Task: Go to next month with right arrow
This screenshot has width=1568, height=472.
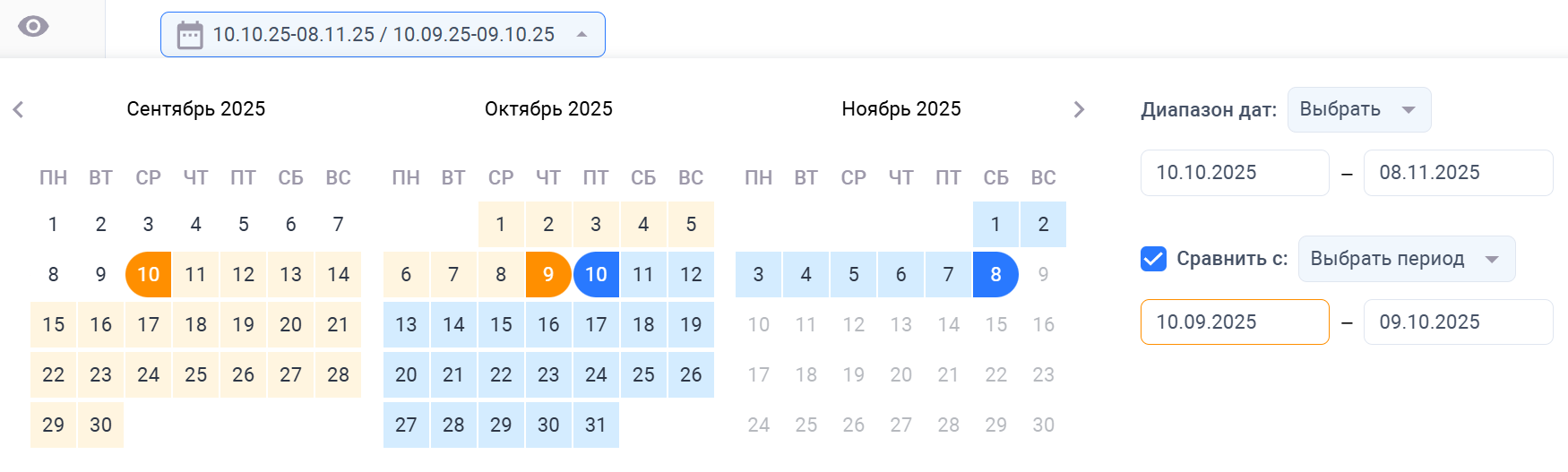Action: point(1079,109)
